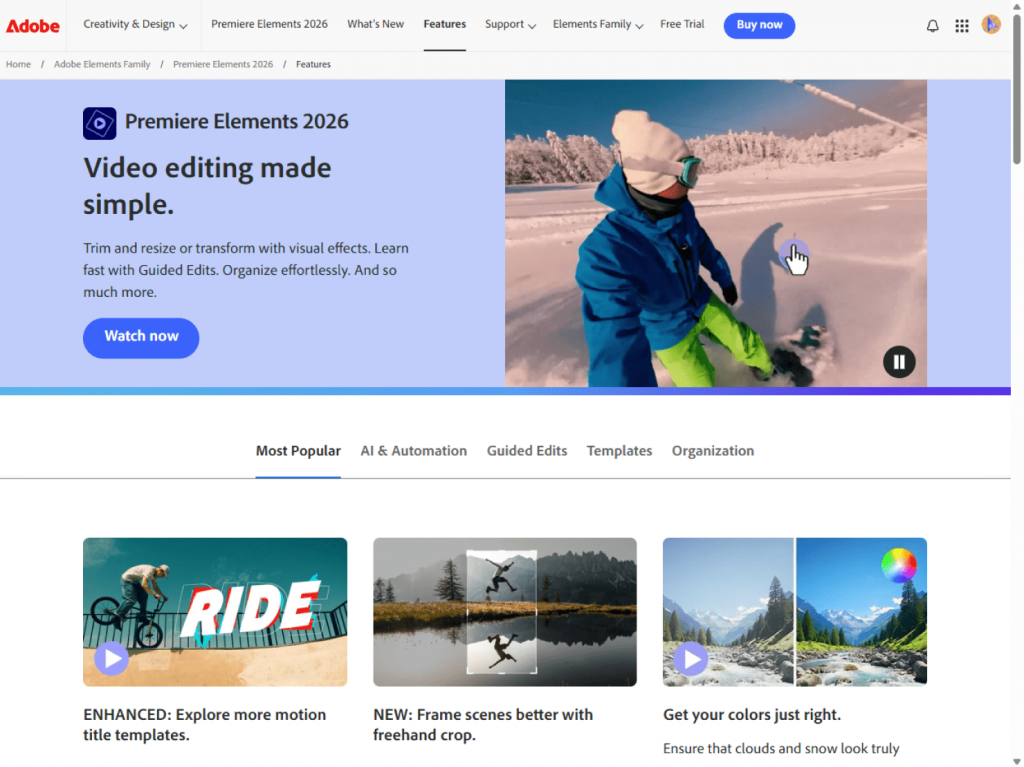
Task: Open Premiere Elements 2026 nav item
Action: tap(269, 24)
